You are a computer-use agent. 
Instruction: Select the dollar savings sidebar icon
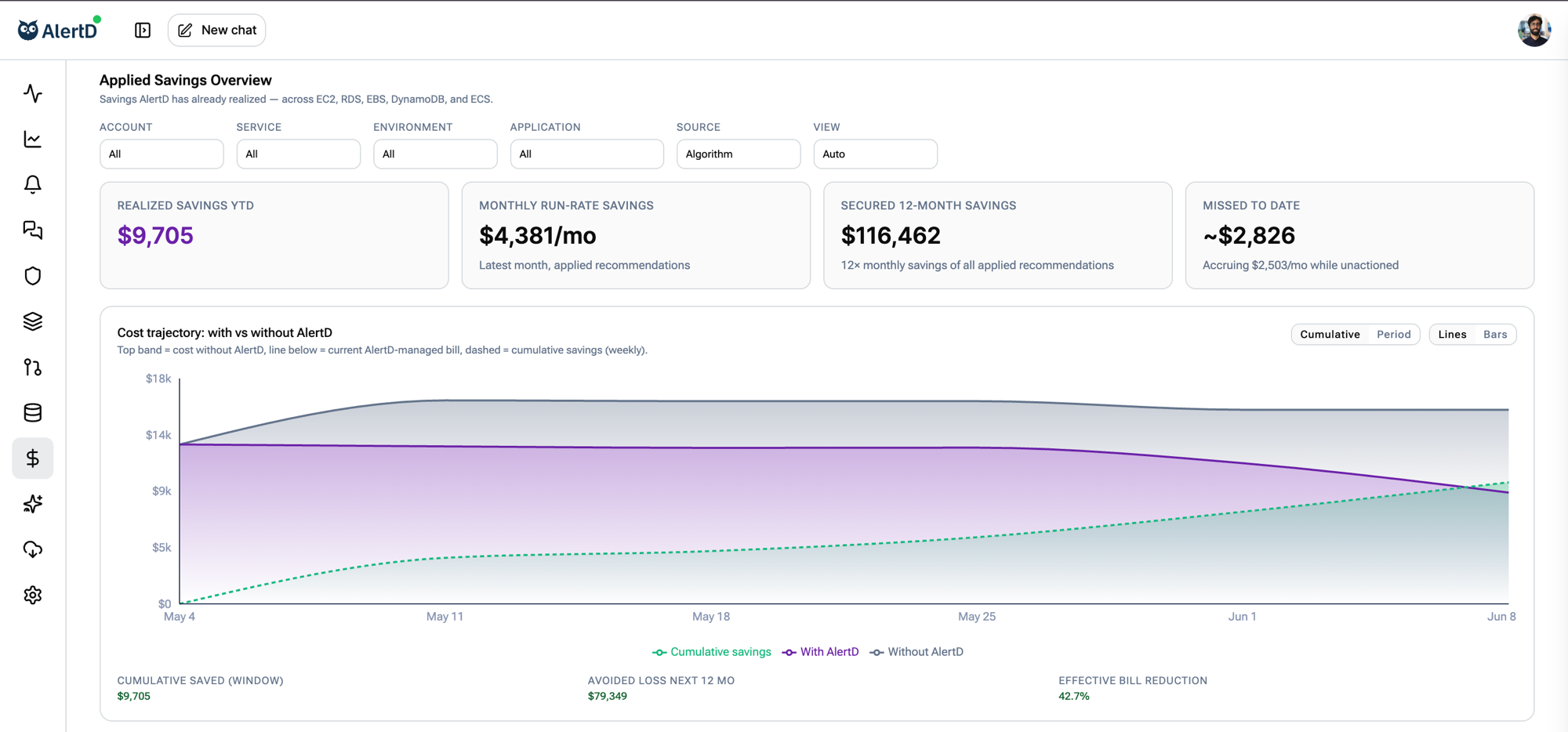tap(33, 458)
